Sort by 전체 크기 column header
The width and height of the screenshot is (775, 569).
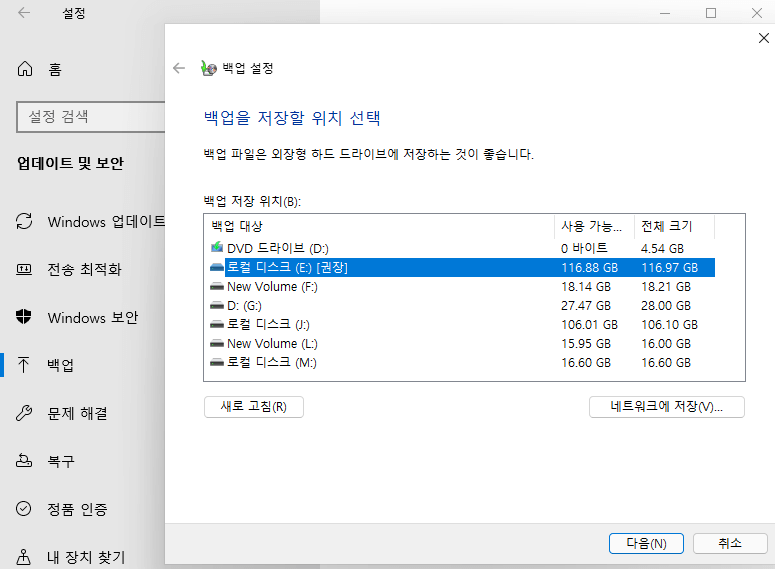(x=674, y=226)
